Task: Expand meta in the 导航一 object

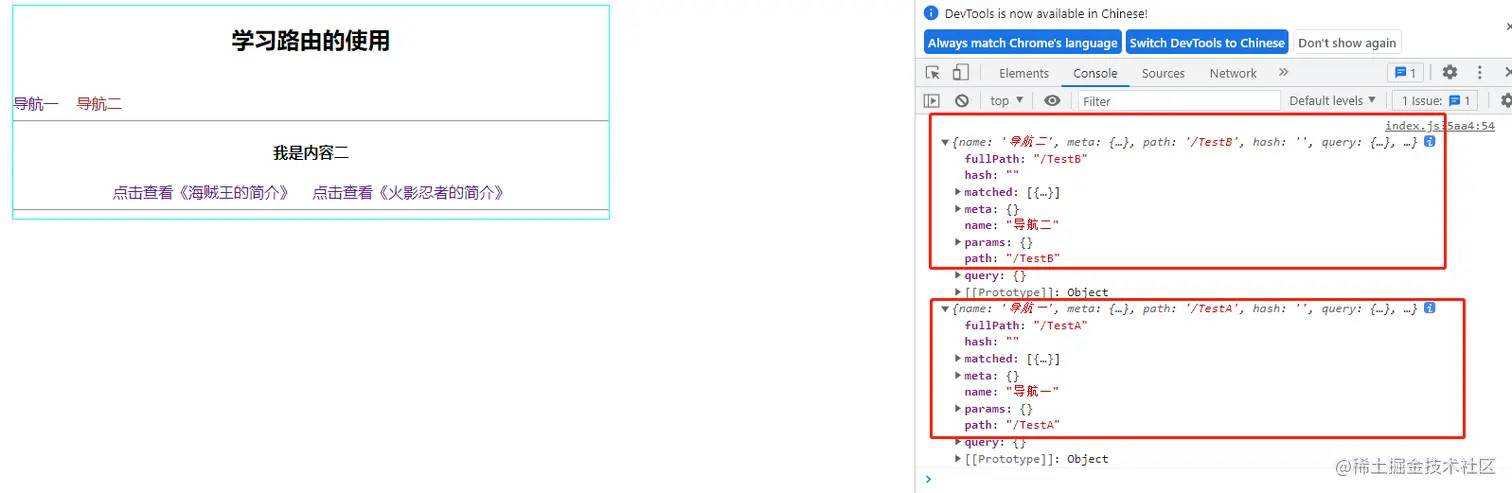Action: click(958, 376)
